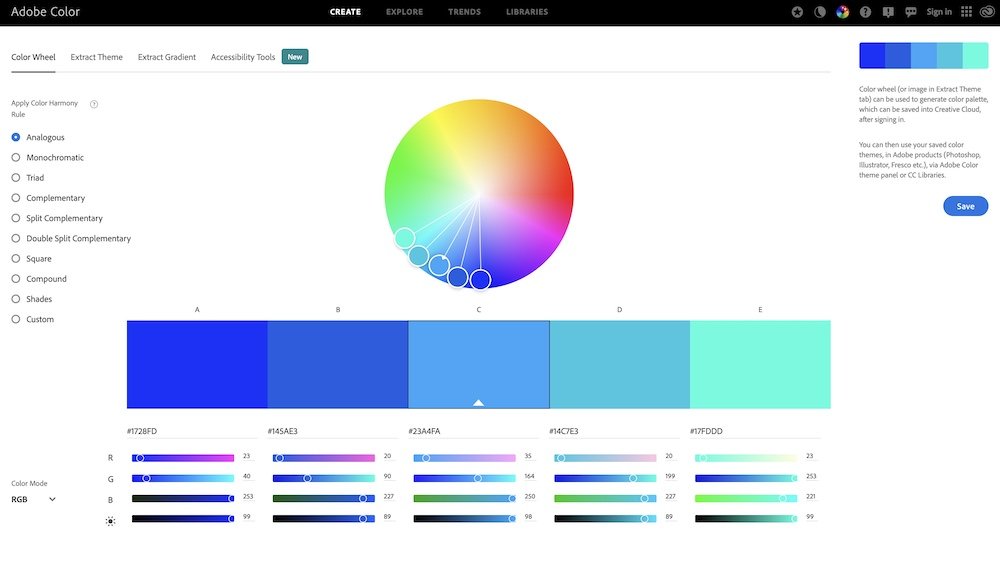The height and width of the screenshot is (563, 1000).
Task: Switch to the Extract Theme tab
Action: point(96,57)
